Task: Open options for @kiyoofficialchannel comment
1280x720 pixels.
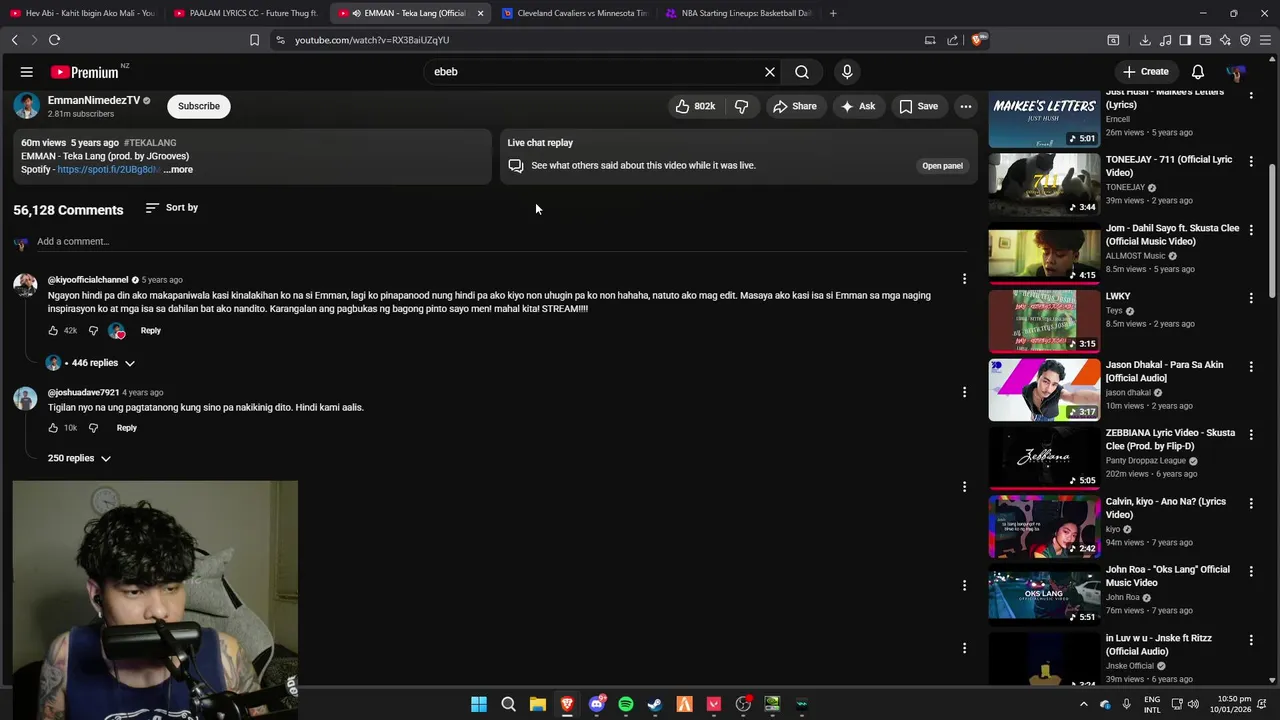Action: [x=964, y=280]
